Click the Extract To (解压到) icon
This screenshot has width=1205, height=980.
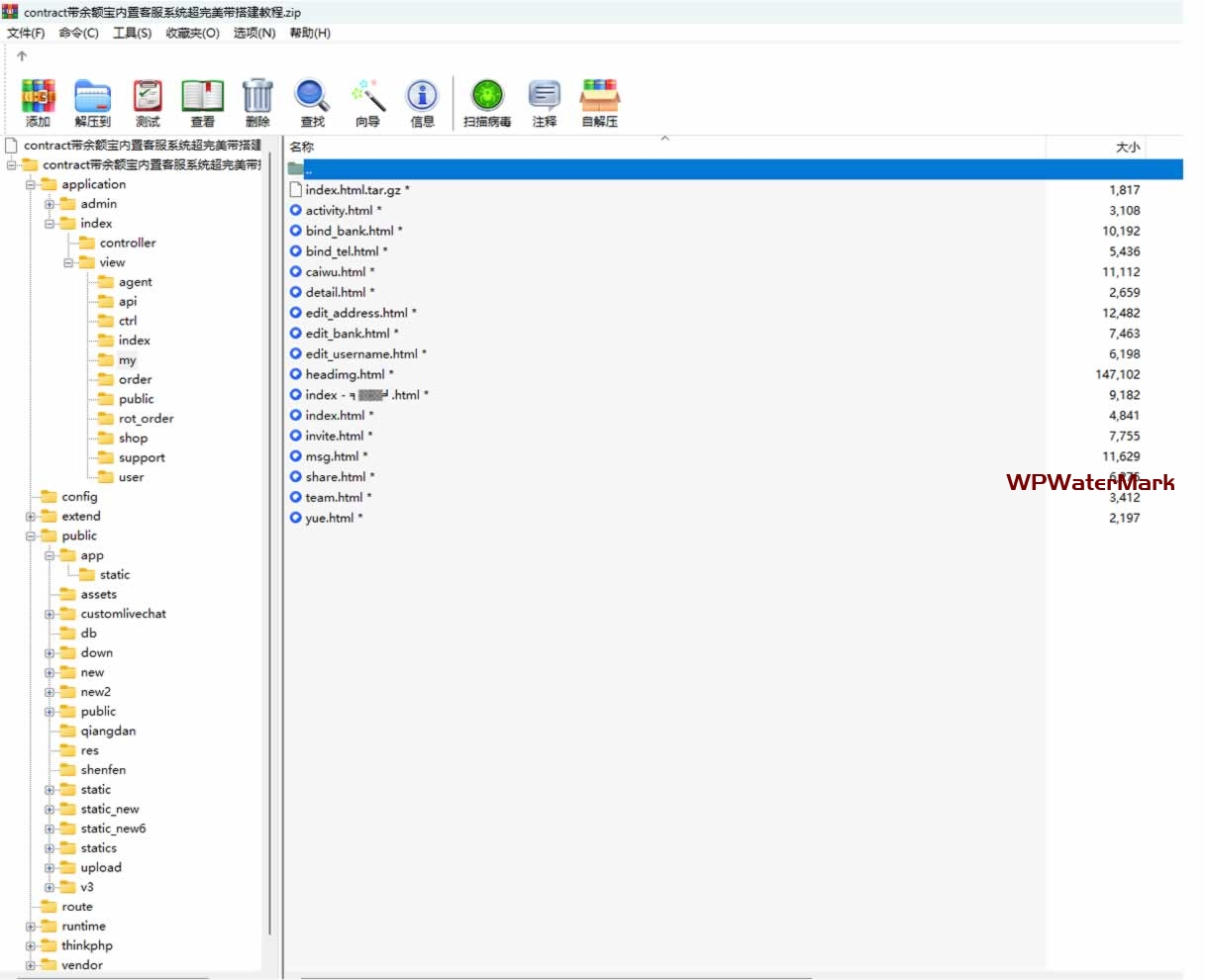click(92, 102)
